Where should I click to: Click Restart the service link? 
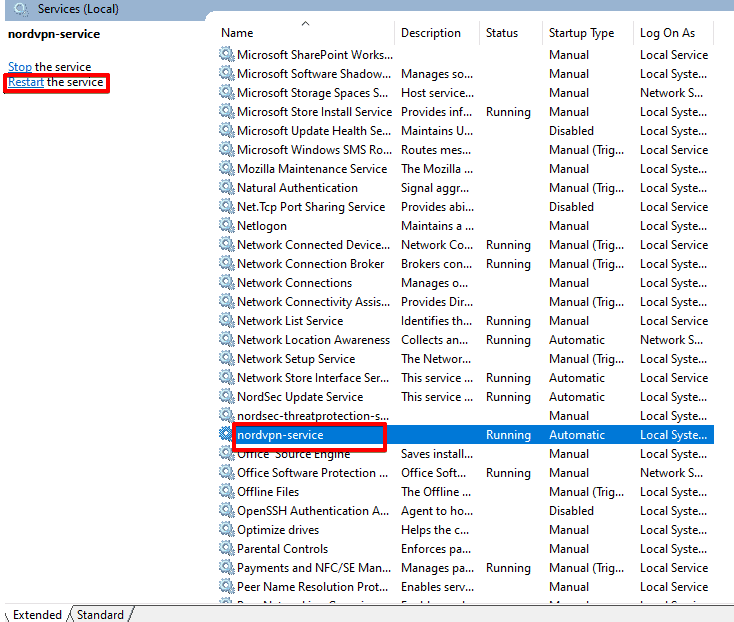tap(26, 82)
